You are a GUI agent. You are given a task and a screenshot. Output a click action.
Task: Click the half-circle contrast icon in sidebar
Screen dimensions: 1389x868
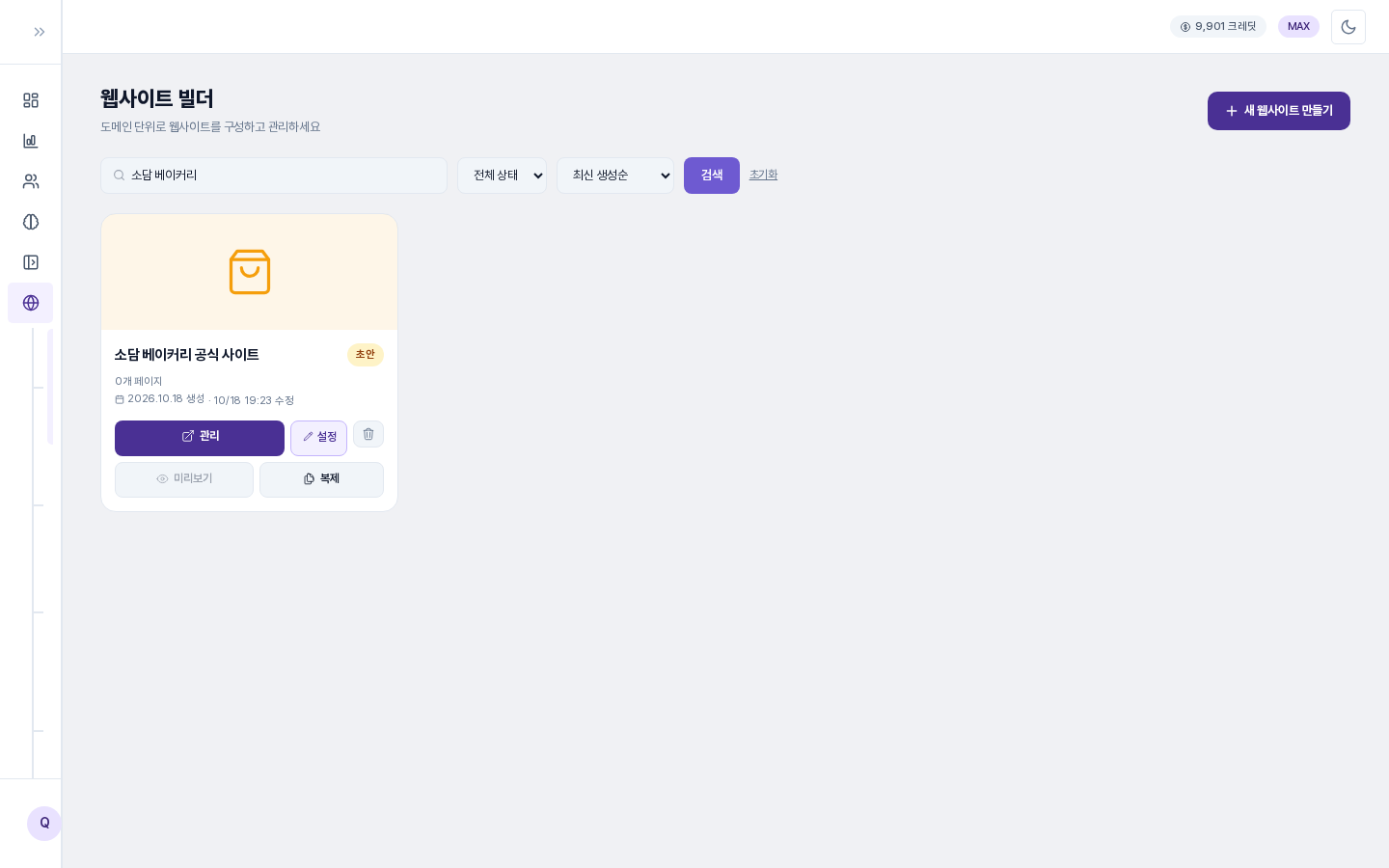pos(31,222)
